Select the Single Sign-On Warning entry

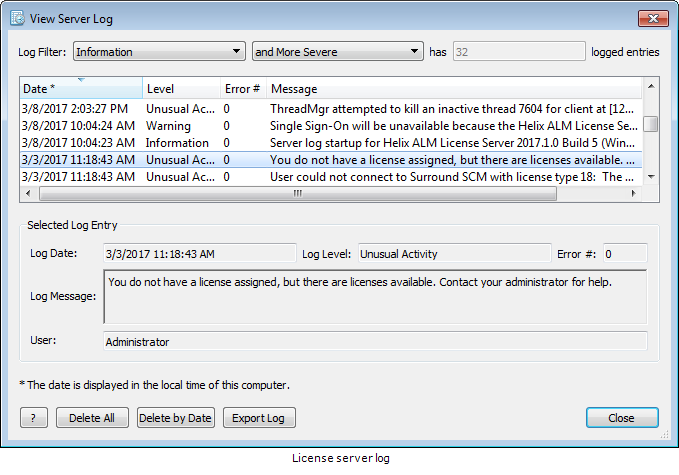coord(330,126)
